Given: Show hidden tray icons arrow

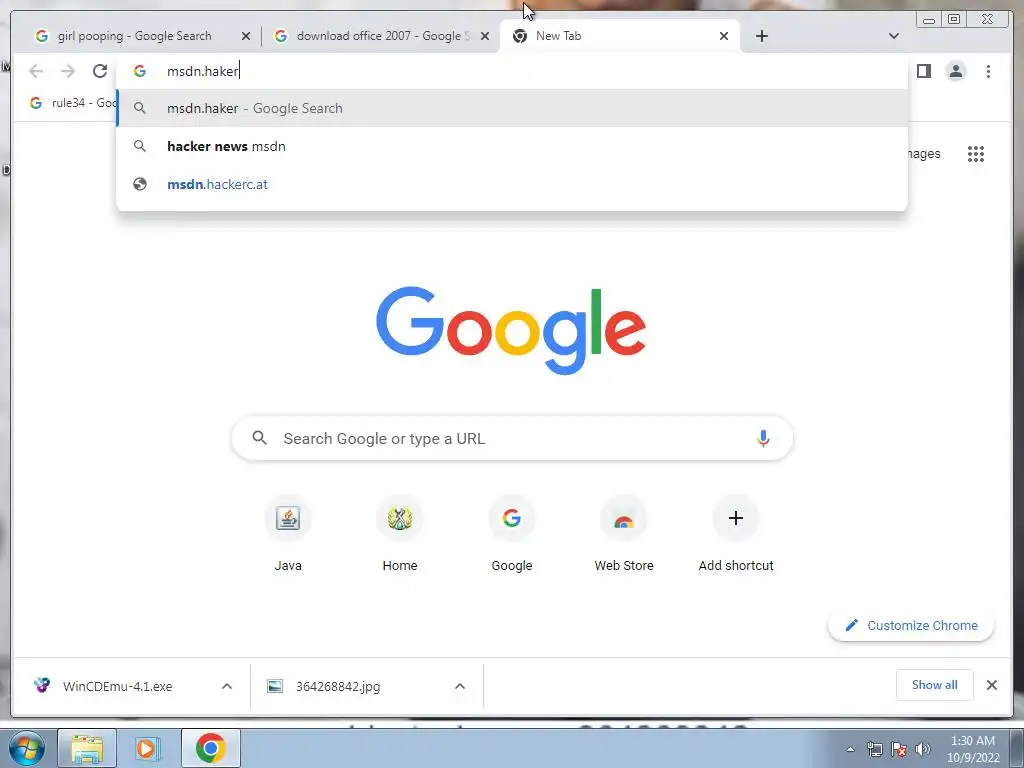Looking at the screenshot, I should click(850, 749).
